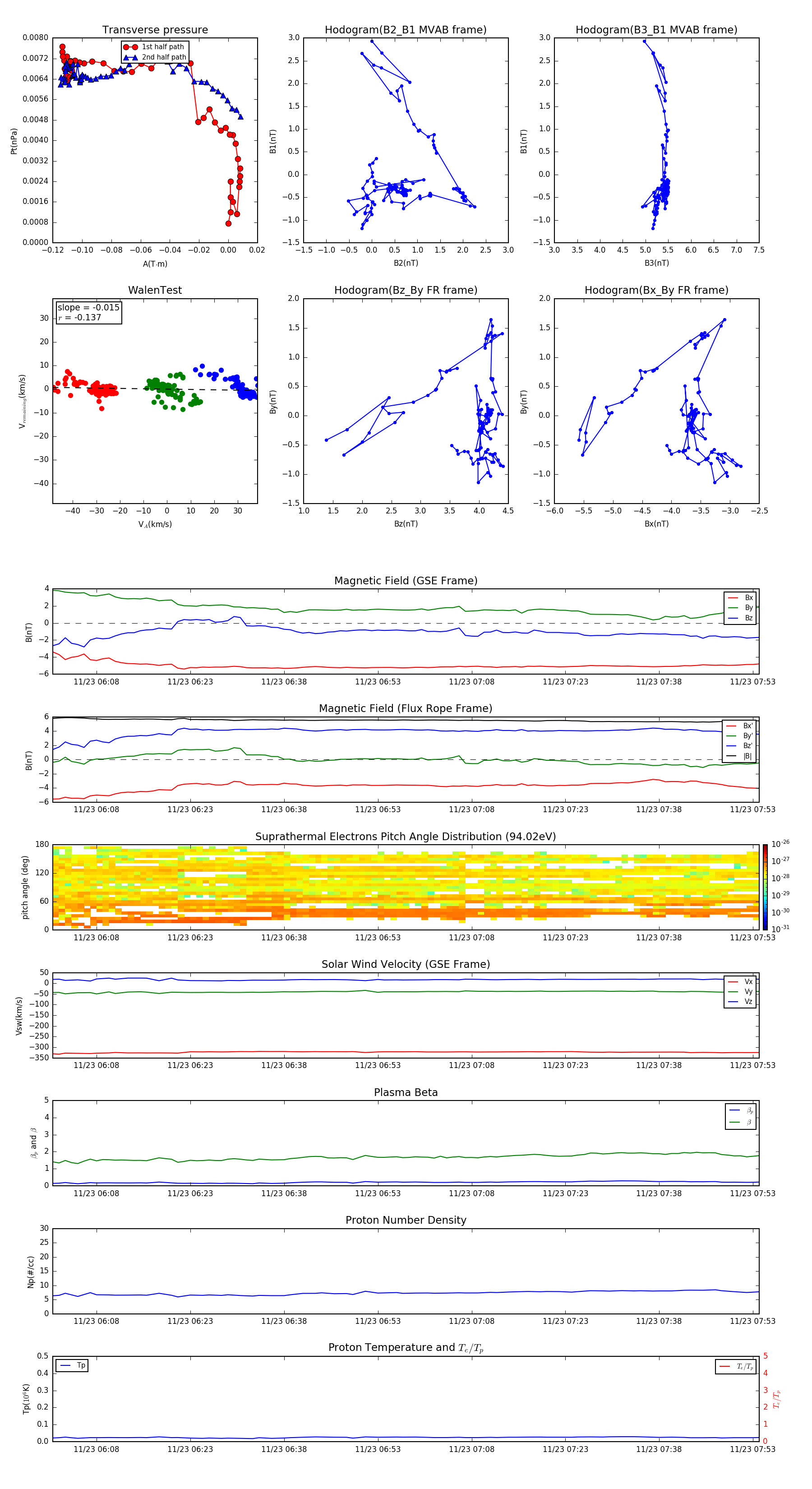
Task: Click the "Hodogram(Bz_By FR frame)" title
Action: [406, 290]
